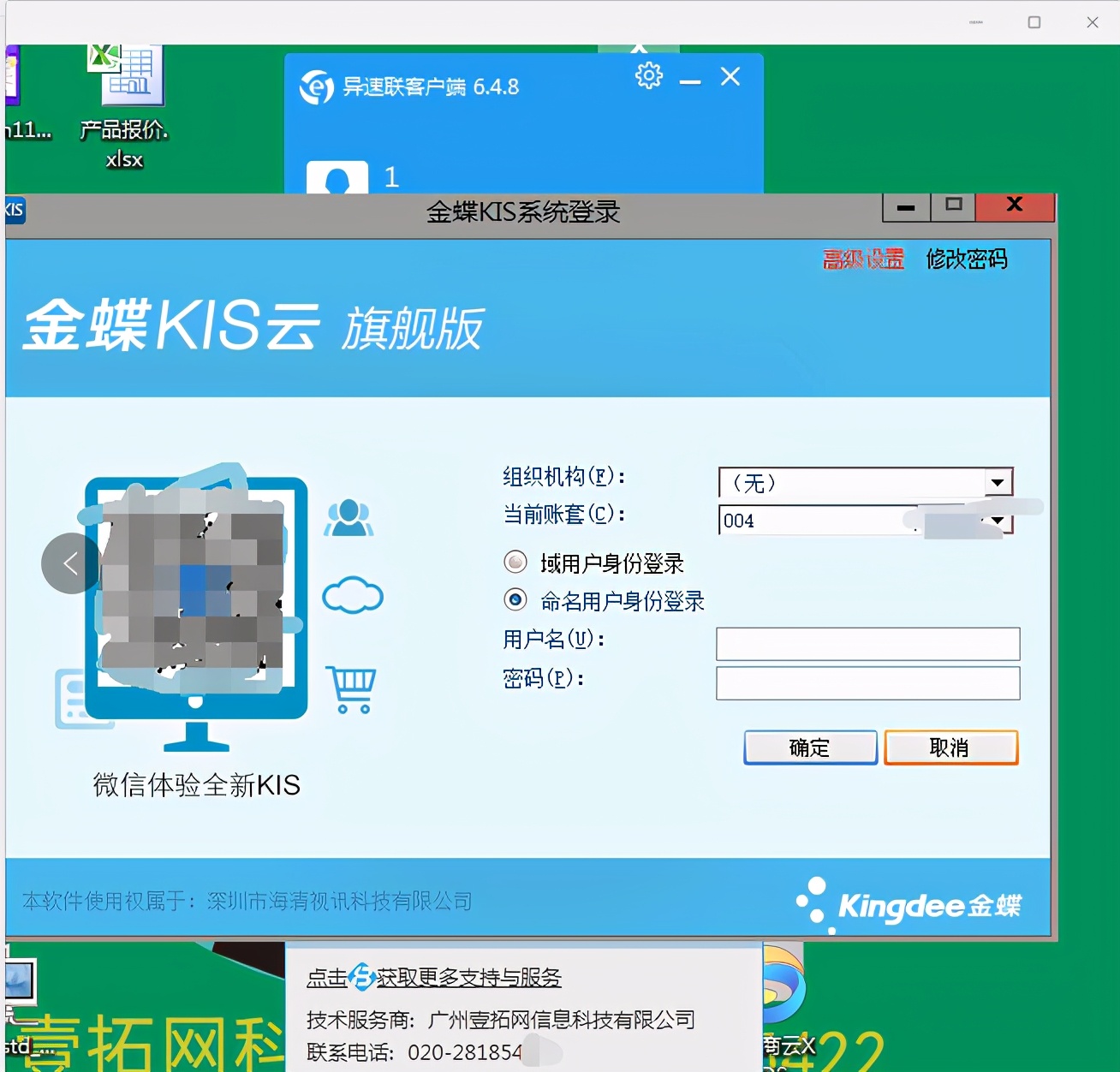
Task: Confirm login with the 确定 button
Action: 808,747
